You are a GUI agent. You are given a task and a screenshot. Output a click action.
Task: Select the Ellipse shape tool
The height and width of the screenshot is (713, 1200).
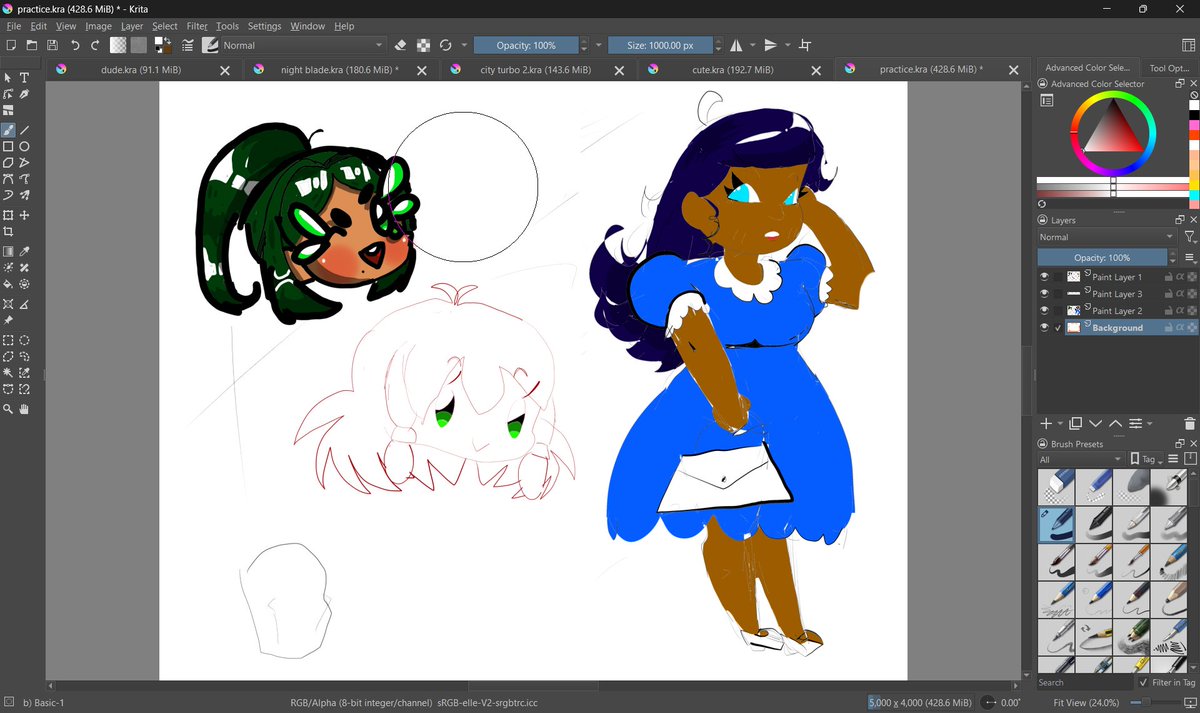(25, 147)
